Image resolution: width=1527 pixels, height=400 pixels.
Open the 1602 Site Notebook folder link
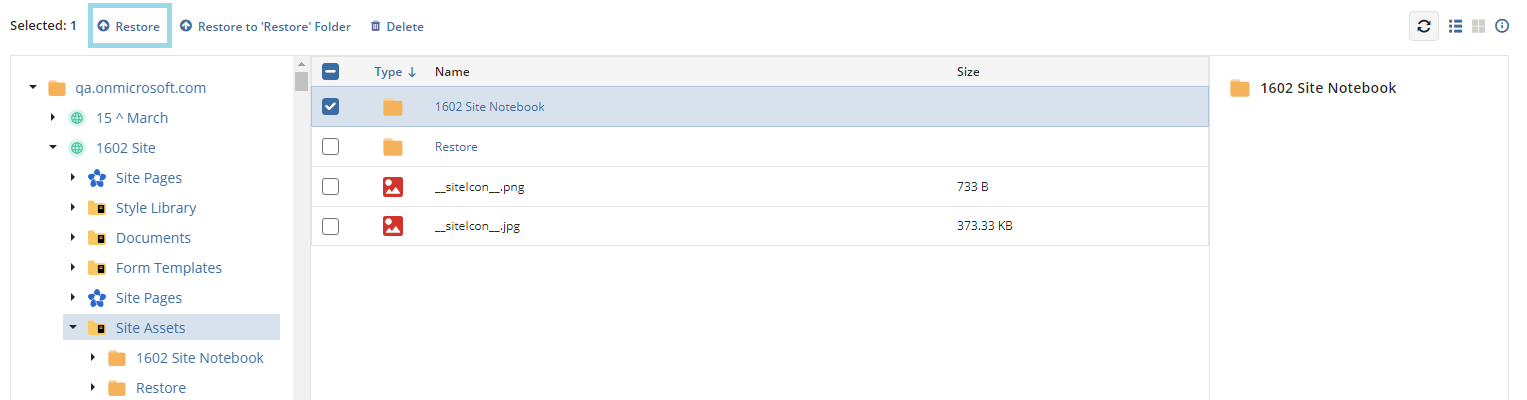click(490, 106)
